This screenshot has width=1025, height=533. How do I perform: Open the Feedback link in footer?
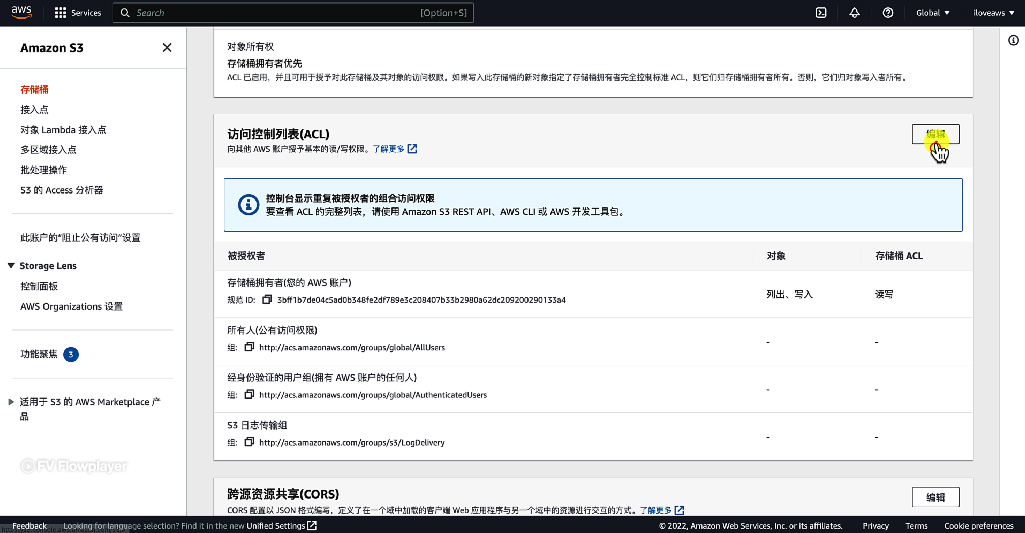[x=29, y=526]
